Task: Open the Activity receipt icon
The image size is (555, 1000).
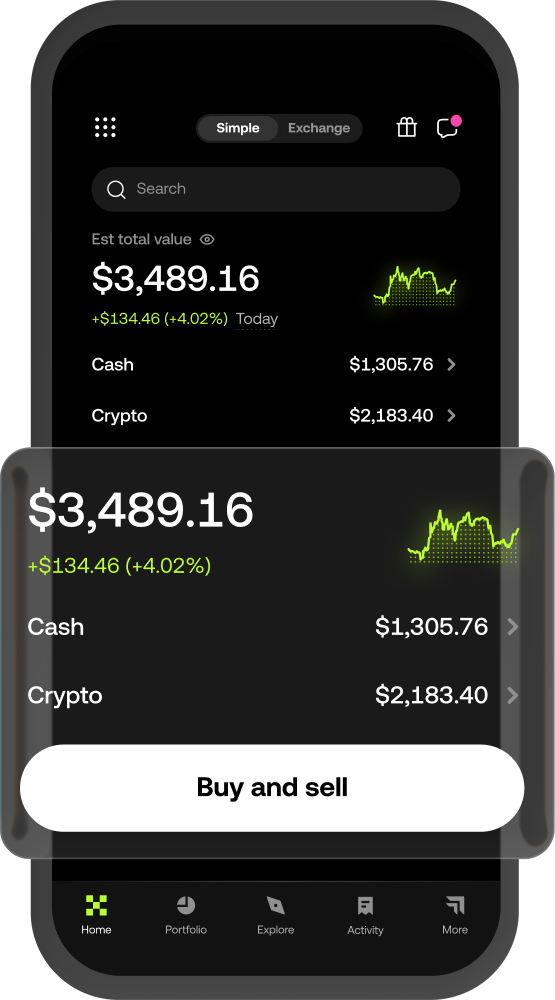Action: point(365,905)
